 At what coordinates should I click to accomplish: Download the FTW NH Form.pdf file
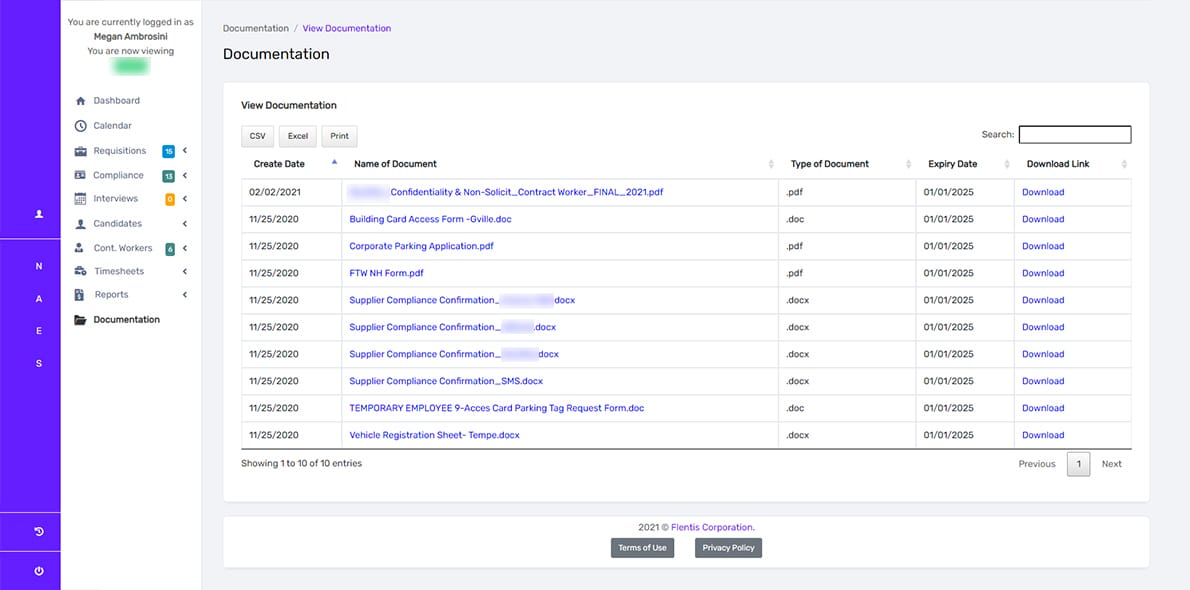pos(1043,273)
